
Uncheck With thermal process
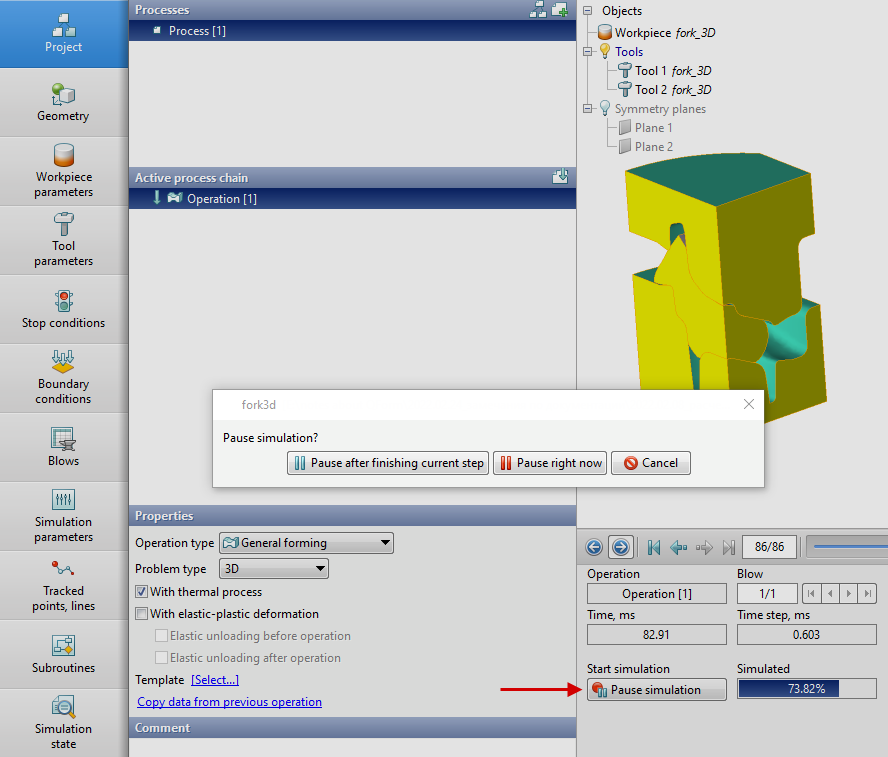click(142, 592)
